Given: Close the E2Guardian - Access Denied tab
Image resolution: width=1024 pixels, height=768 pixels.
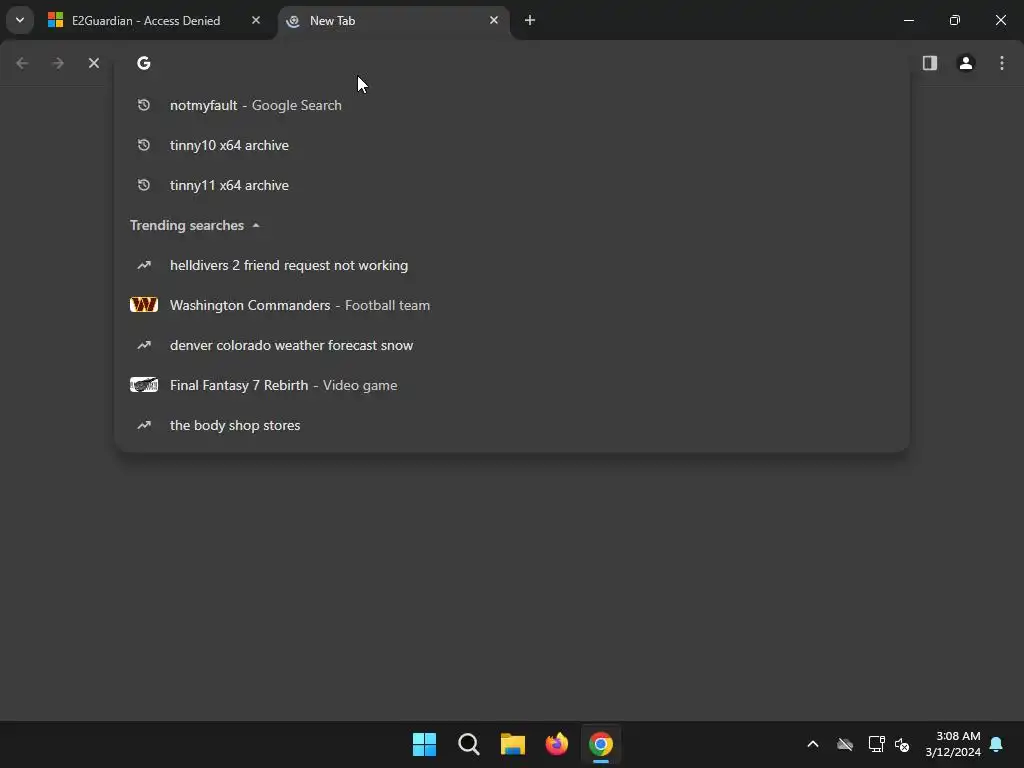Looking at the screenshot, I should 256,20.
